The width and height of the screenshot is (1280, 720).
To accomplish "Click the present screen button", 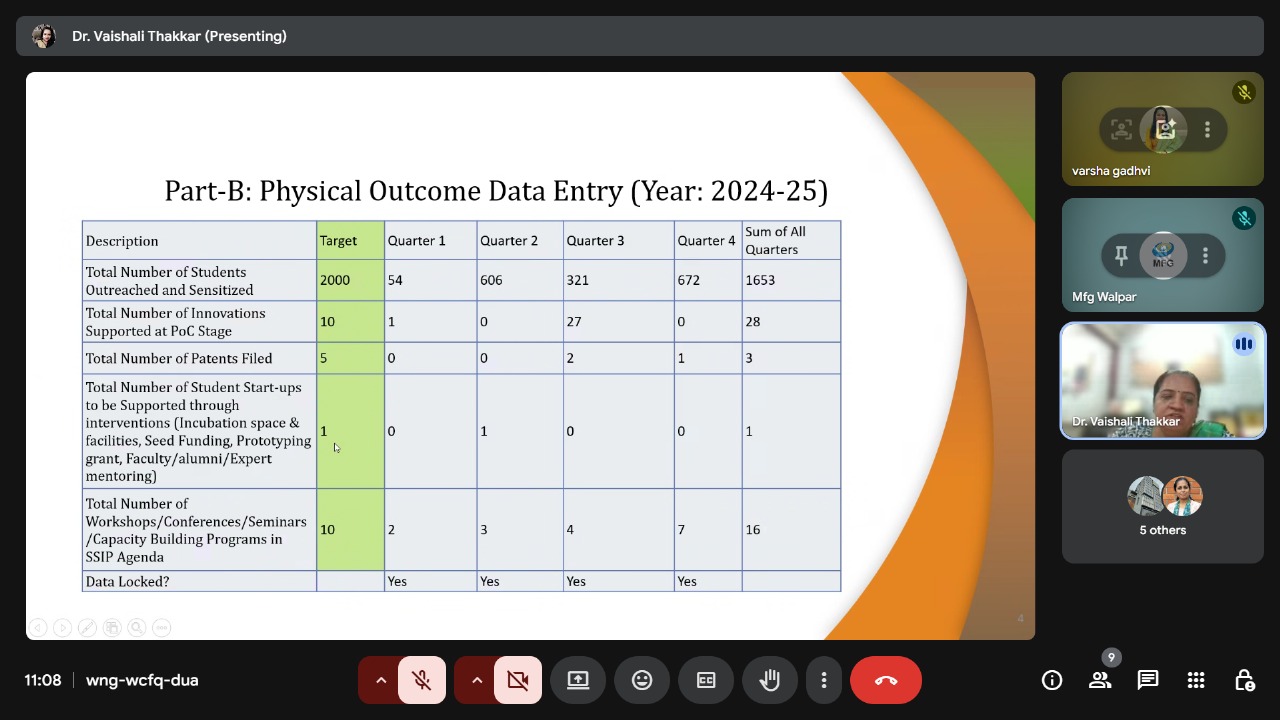I will click(578, 680).
